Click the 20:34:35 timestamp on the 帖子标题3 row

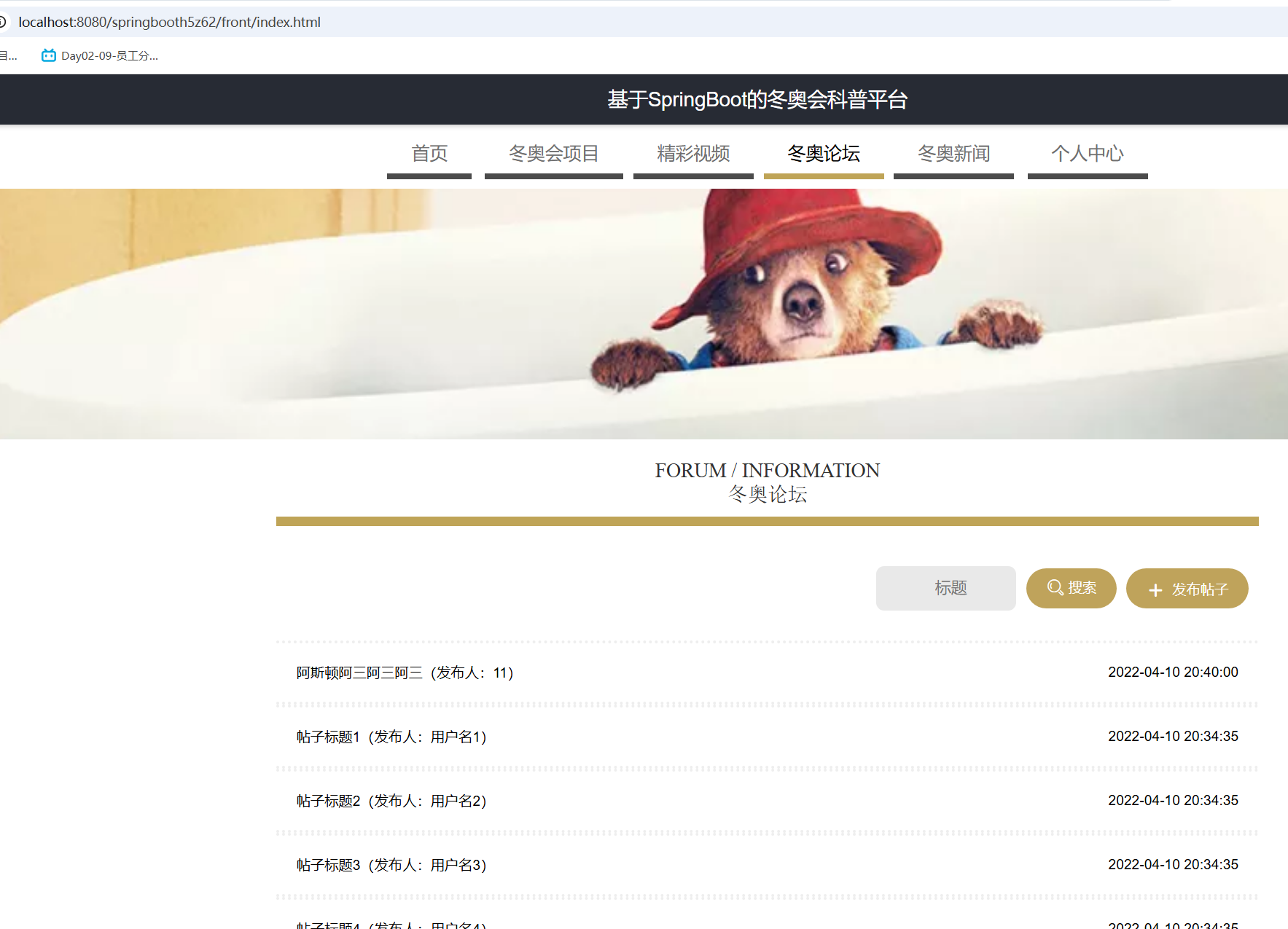click(x=1173, y=864)
